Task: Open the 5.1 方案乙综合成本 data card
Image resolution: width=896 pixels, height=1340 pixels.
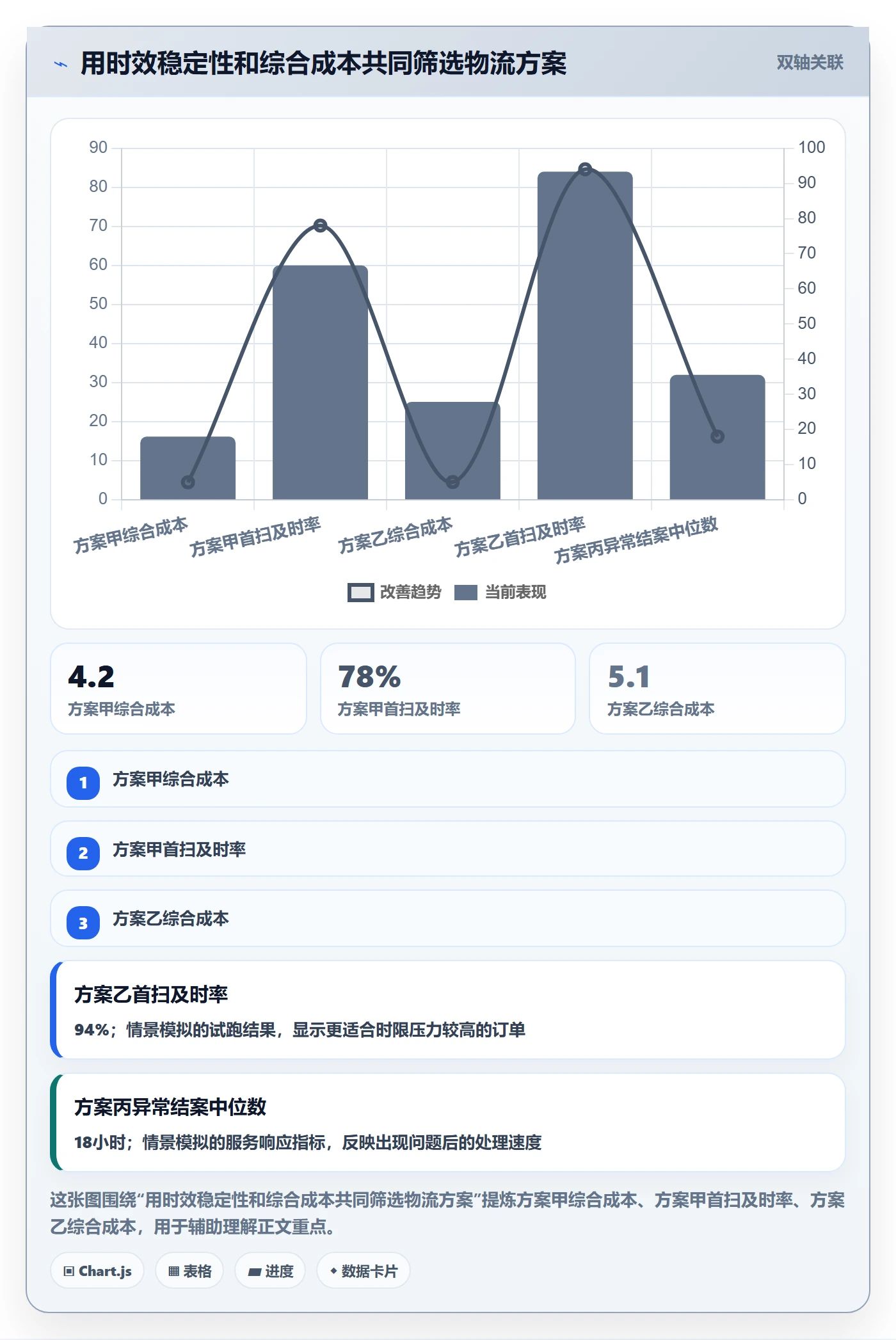Action: point(717,689)
